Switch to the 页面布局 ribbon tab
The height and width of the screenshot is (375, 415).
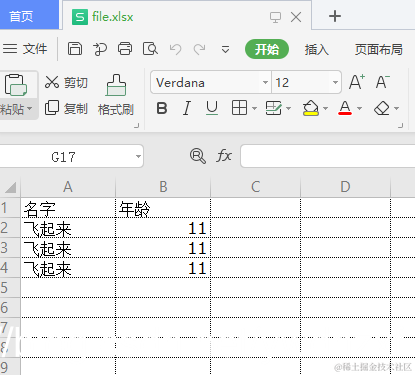pyautogui.click(x=378, y=49)
